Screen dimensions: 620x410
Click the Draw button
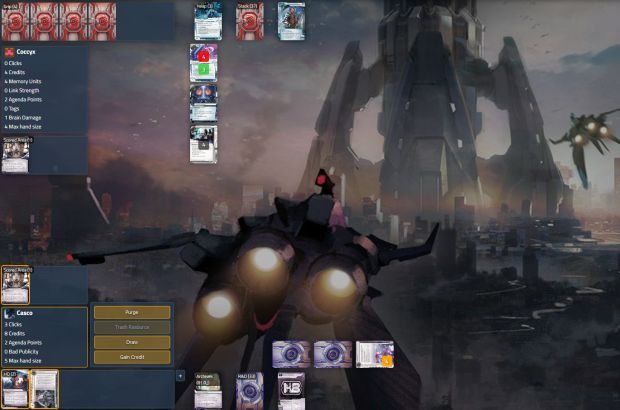[132, 342]
